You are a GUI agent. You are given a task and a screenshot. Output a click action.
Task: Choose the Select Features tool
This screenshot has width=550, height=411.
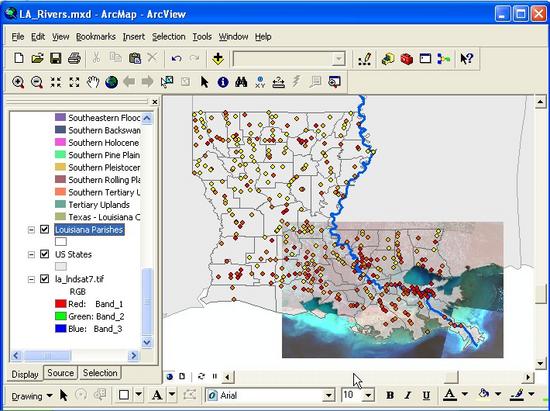(x=167, y=82)
